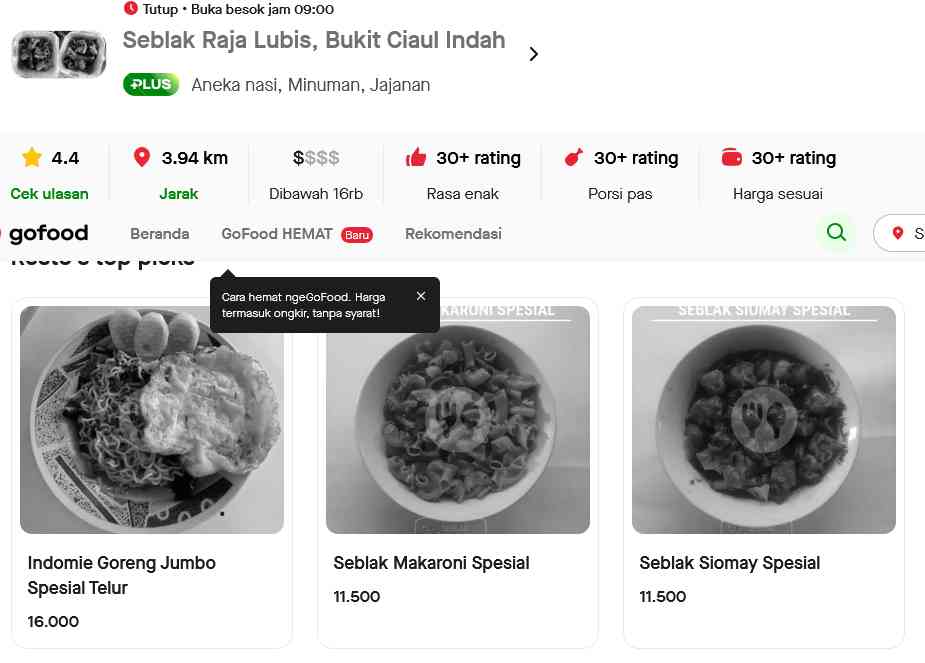Click the red wallet Harga sesuai icon
The width and height of the screenshot is (925, 663).
click(x=732, y=158)
